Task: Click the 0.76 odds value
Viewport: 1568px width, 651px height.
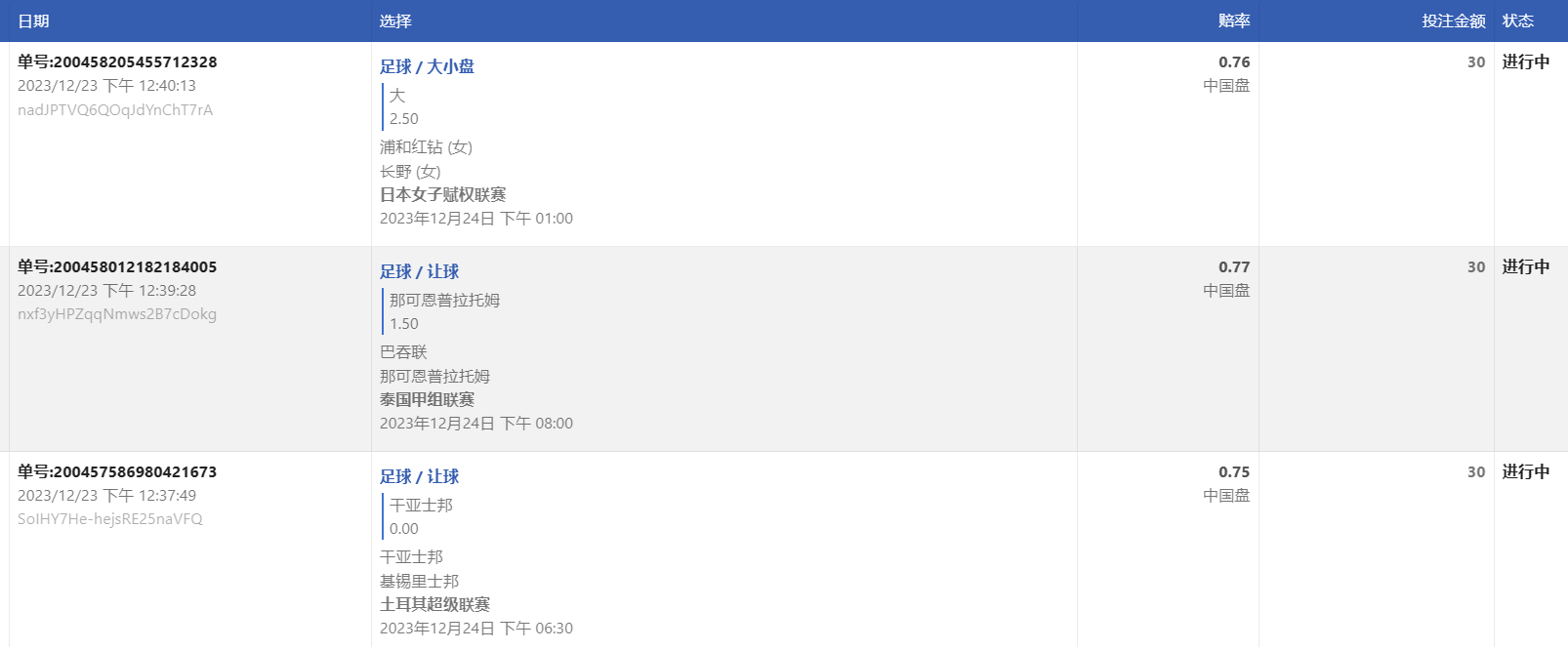Action: point(1233,61)
